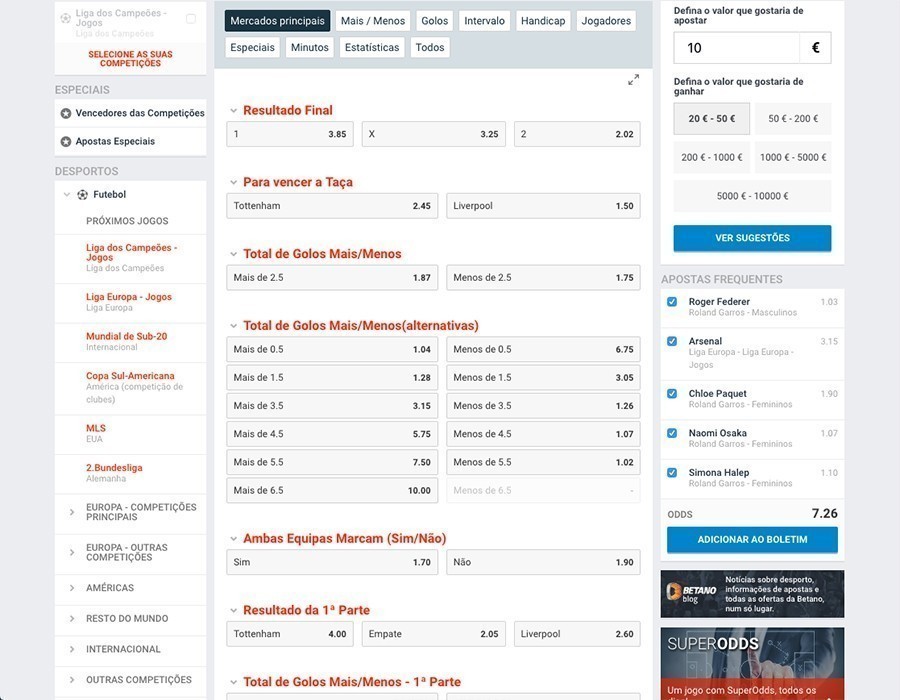Screen dimensions: 900x700
Task: Collapse Resultado da 1ª Parte section
Action: 234,610
